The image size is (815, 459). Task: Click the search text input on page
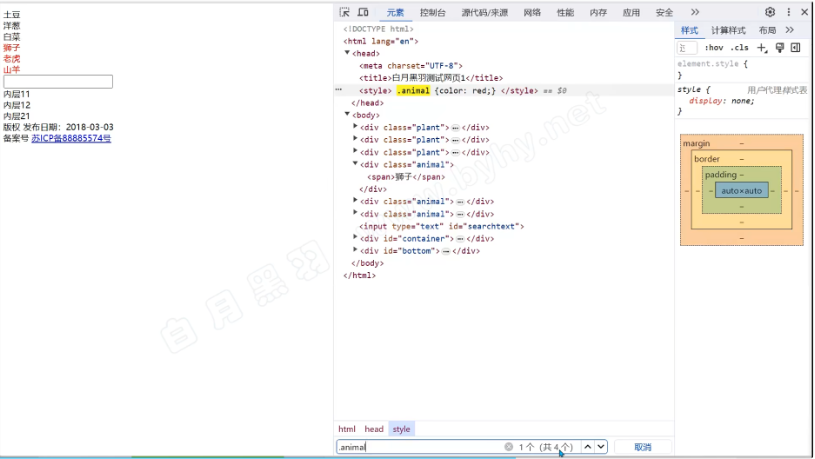tap(58, 82)
